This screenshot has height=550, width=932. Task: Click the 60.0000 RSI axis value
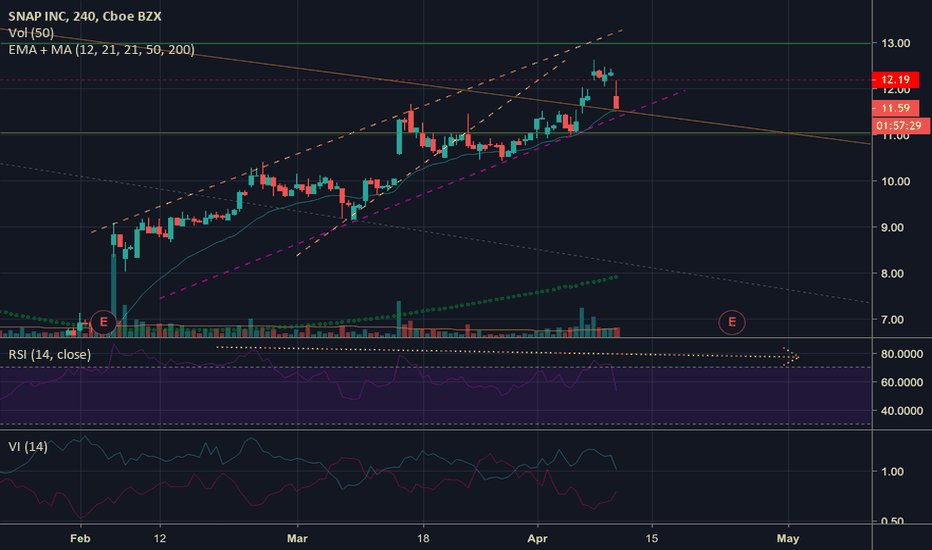point(902,382)
